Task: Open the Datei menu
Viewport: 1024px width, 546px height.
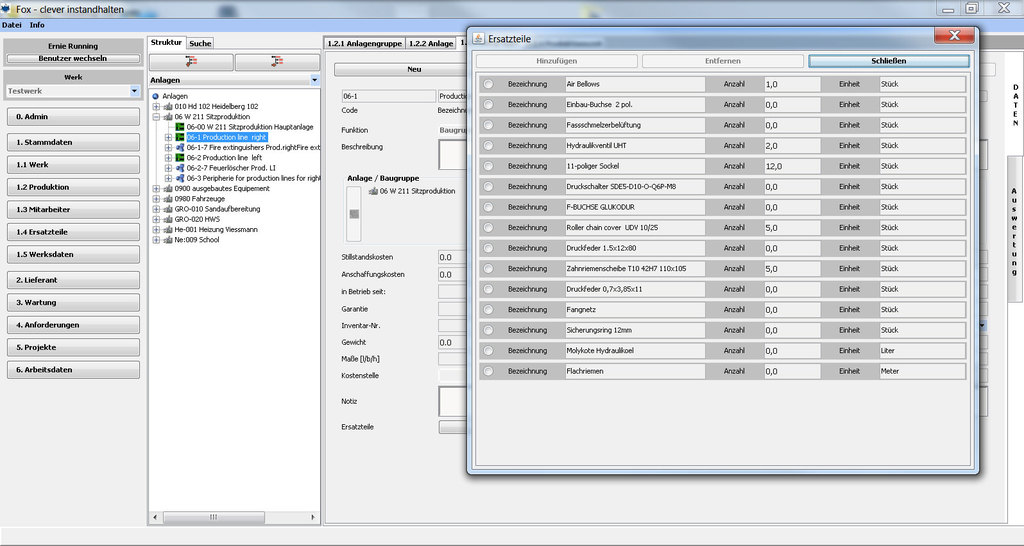Action: (x=12, y=24)
